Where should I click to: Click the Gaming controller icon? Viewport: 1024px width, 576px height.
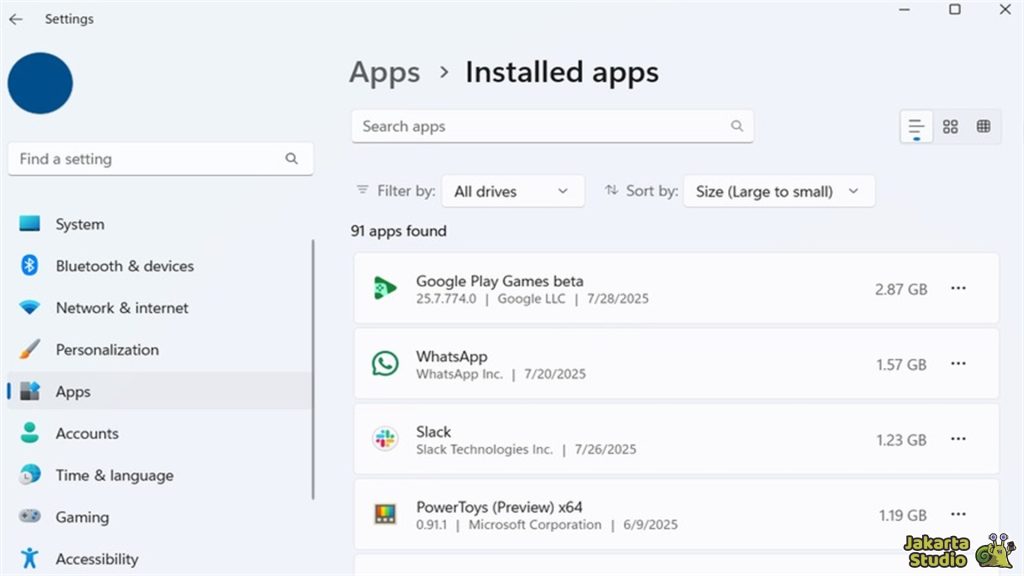29,517
